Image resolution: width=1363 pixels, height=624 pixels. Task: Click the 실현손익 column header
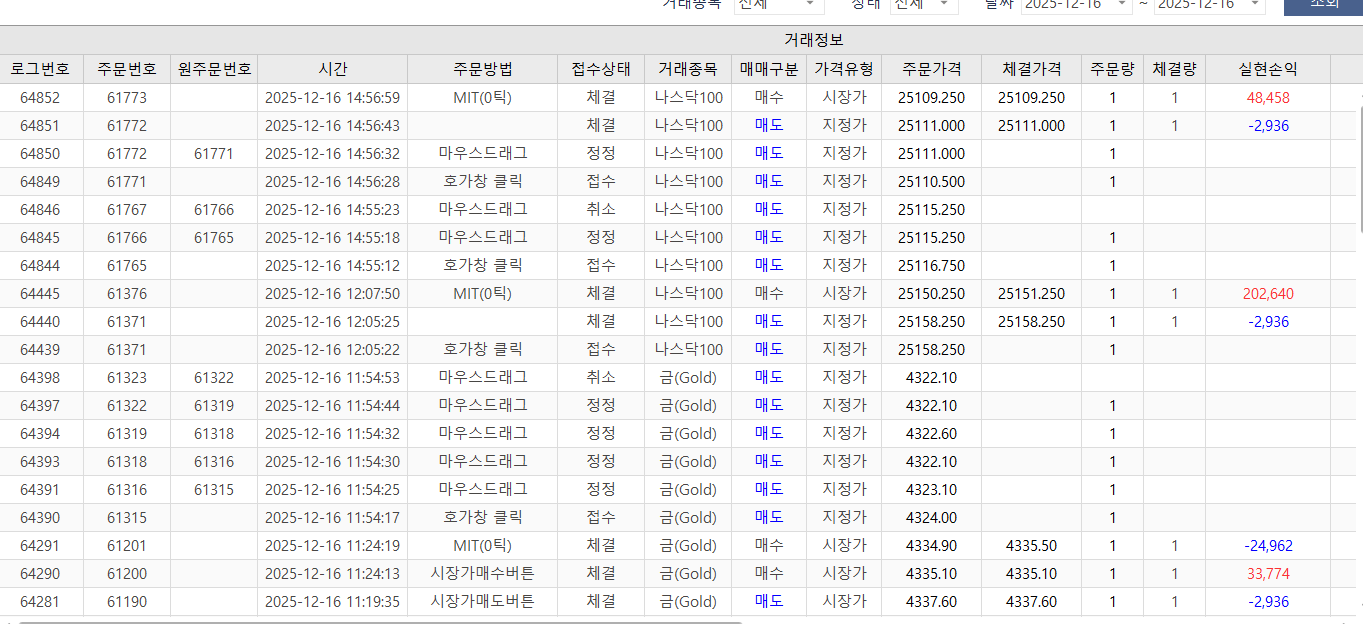tap(1268, 69)
